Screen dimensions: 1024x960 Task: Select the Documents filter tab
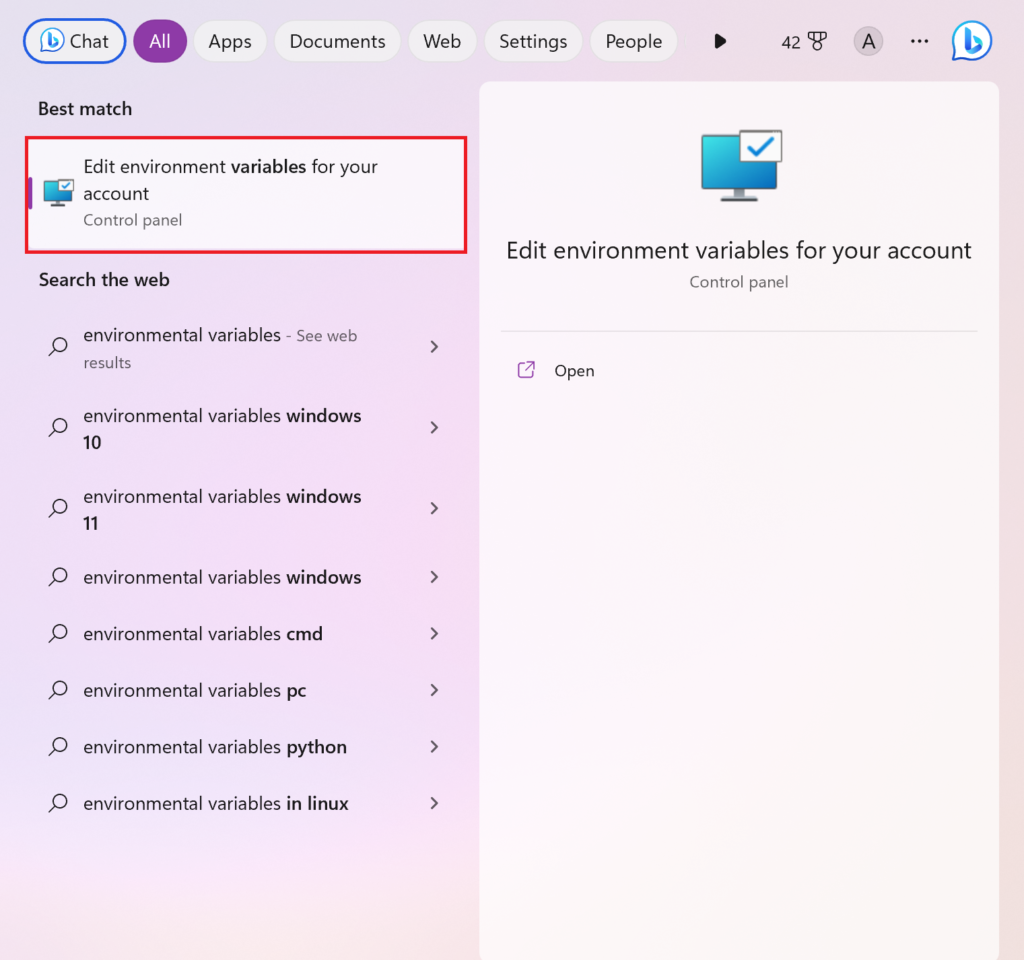[x=337, y=41]
